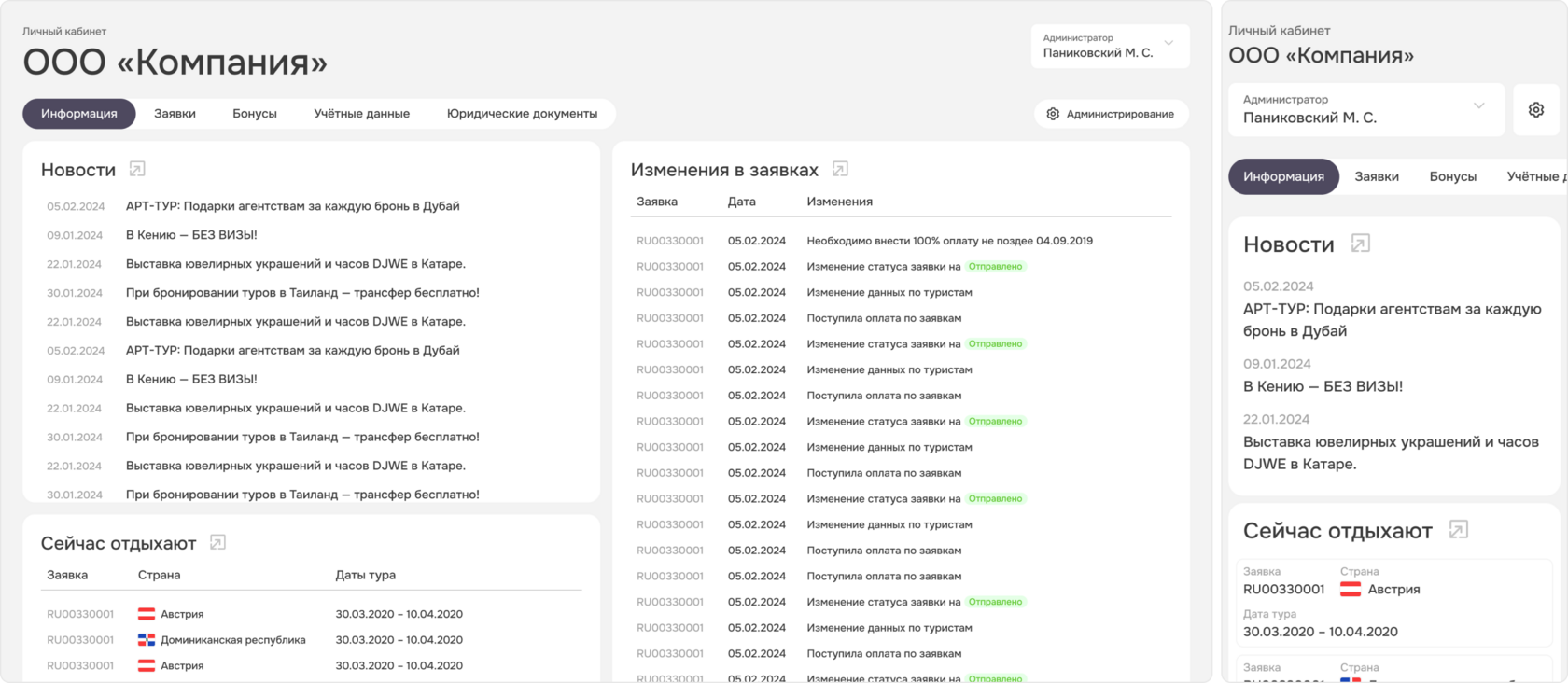Switch to Учётные данные tab in desktop layout
The image size is (1568, 683).
361,114
